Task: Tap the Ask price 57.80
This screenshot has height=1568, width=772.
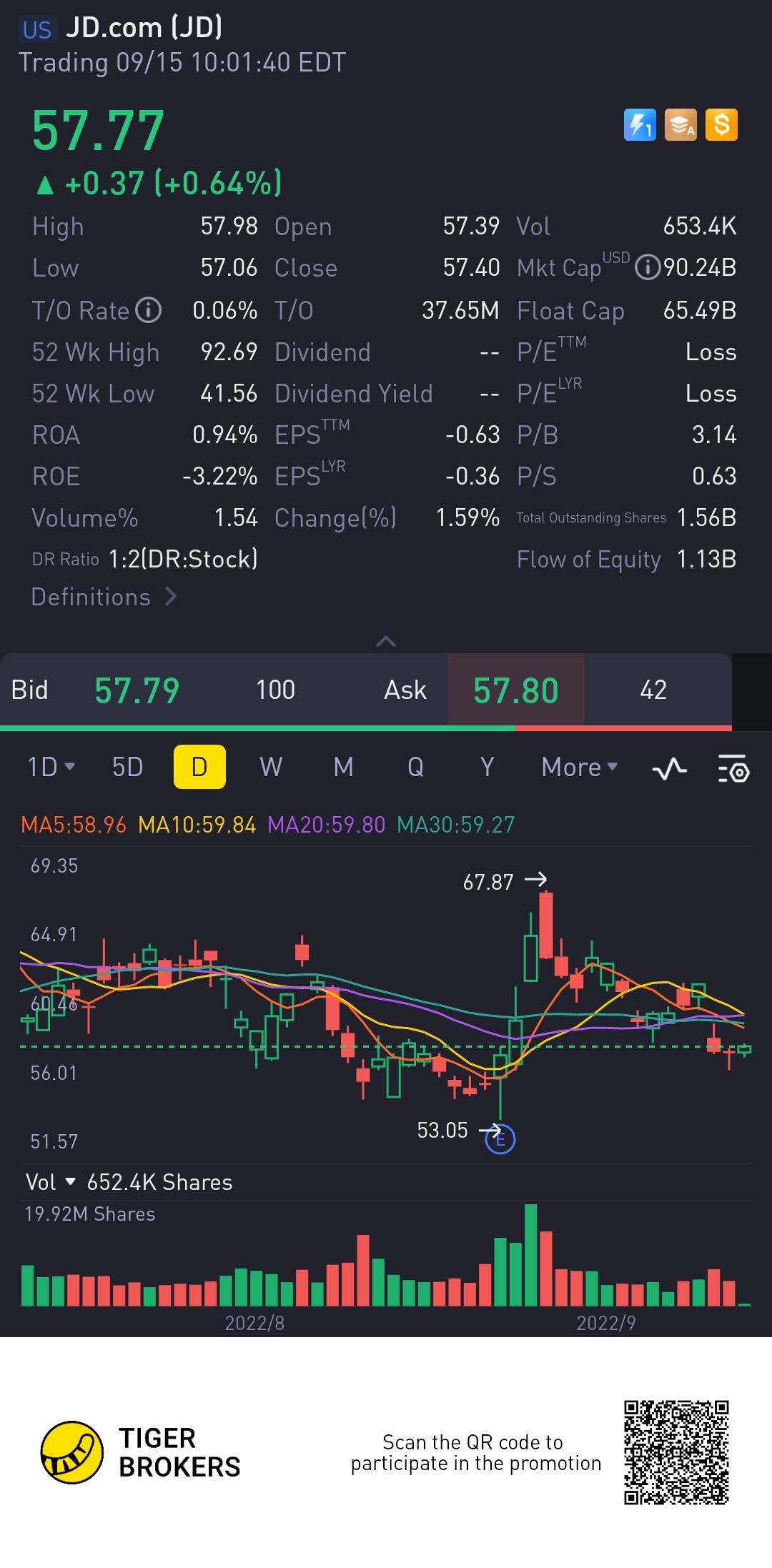Action: click(x=515, y=690)
